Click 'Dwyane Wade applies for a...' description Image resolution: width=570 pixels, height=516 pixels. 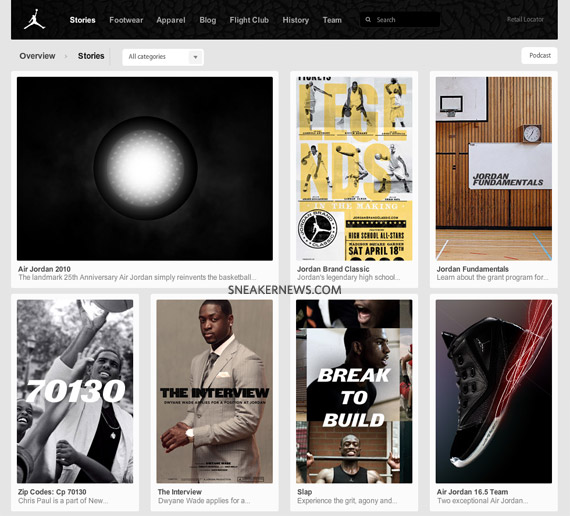click(204, 501)
